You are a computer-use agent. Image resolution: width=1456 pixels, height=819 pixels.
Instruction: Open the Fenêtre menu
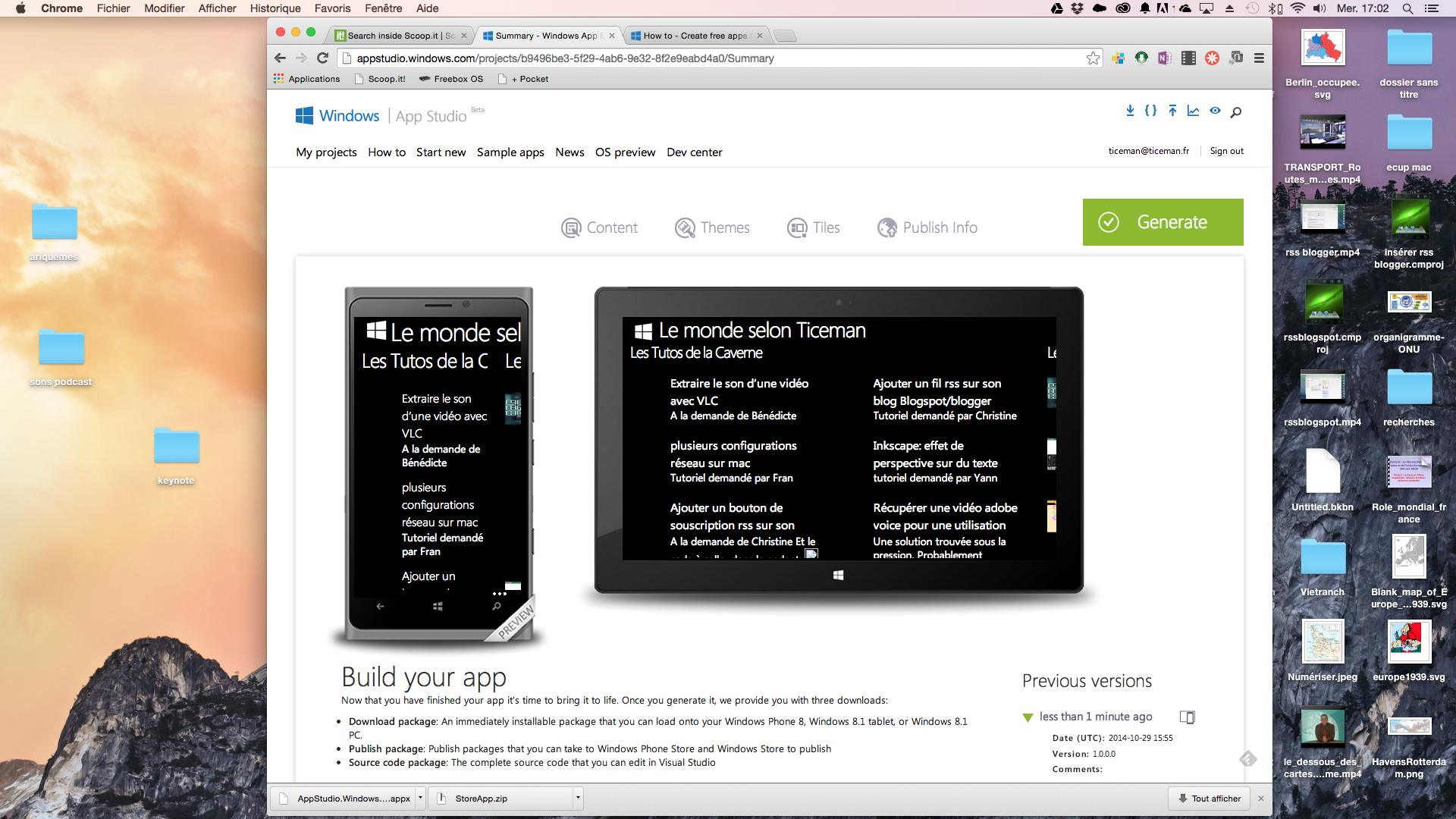pos(383,8)
